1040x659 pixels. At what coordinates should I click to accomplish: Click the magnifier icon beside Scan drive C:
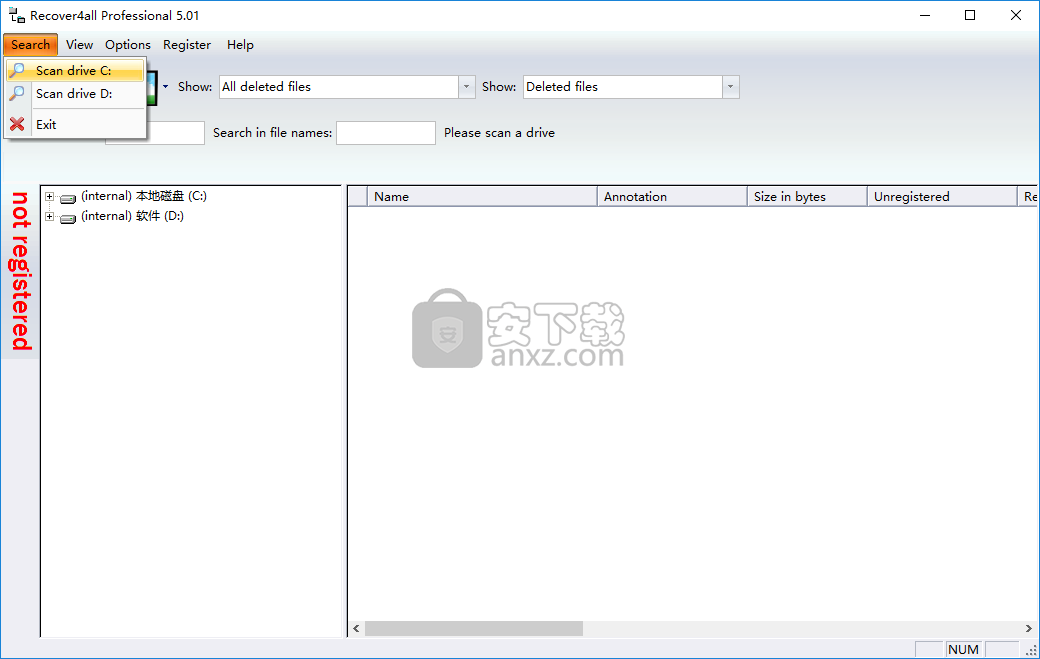[x=17, y=70]
